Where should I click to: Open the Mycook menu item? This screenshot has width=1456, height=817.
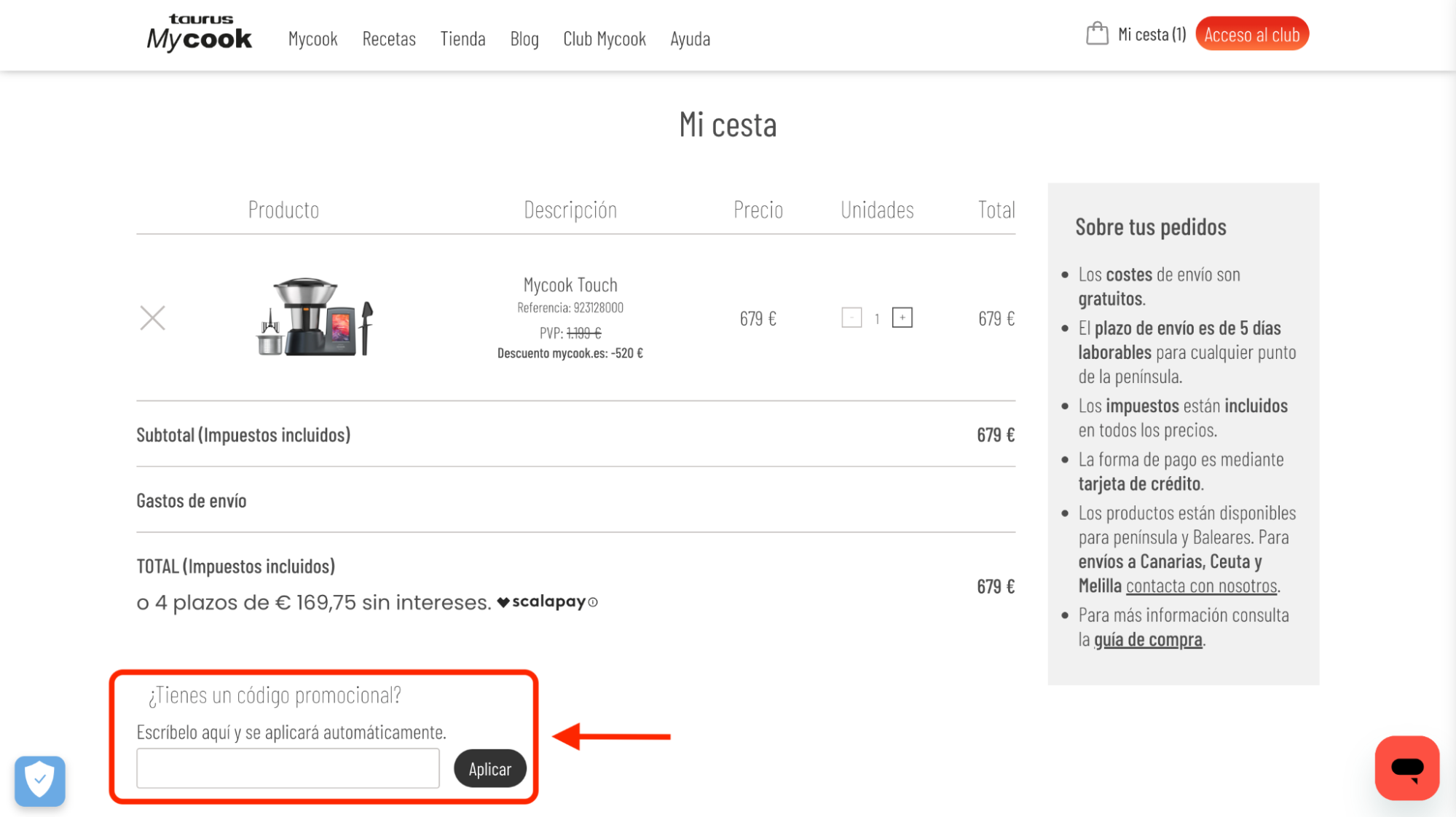[312, 39]
